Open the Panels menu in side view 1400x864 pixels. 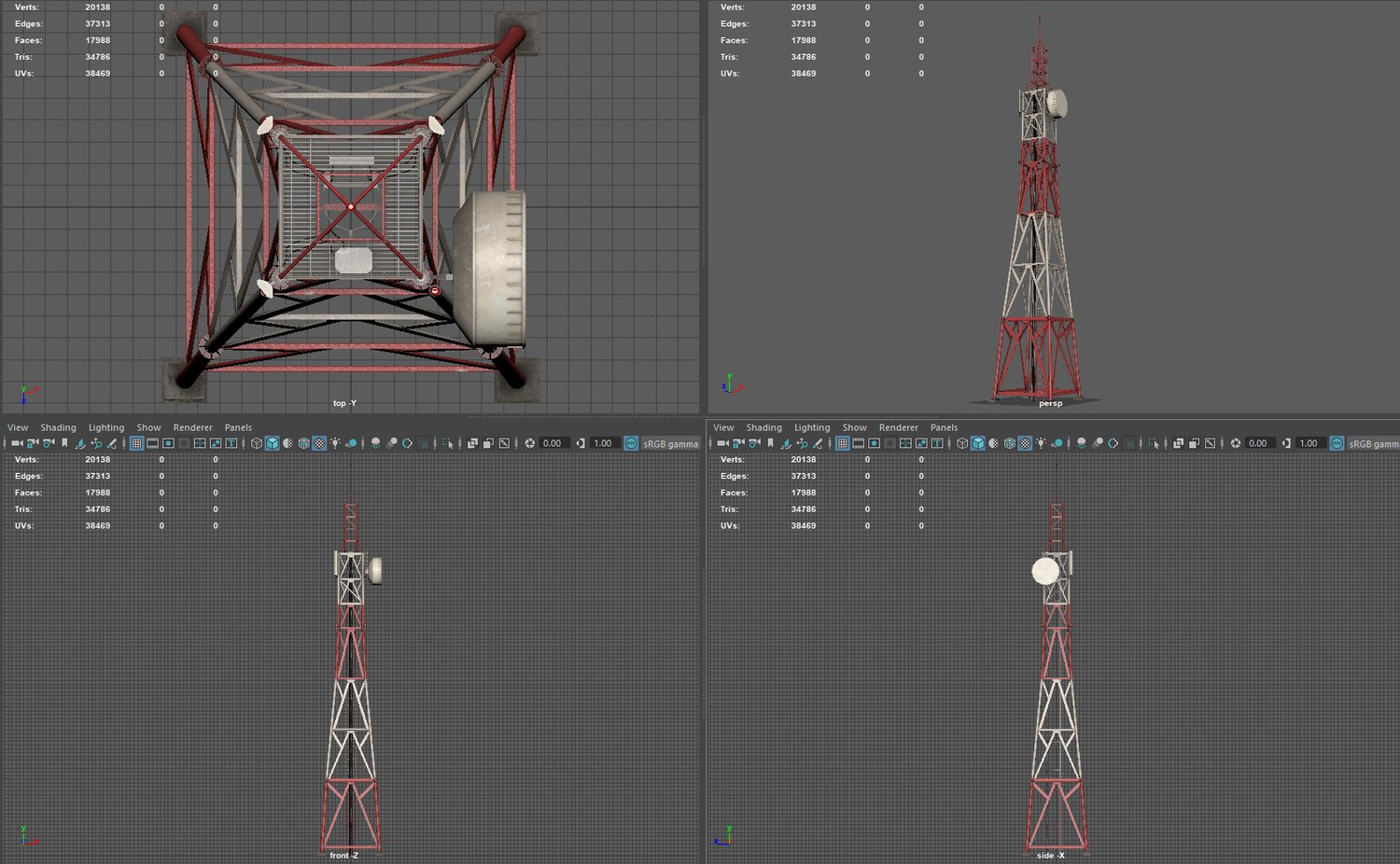(x=944, y=427)
